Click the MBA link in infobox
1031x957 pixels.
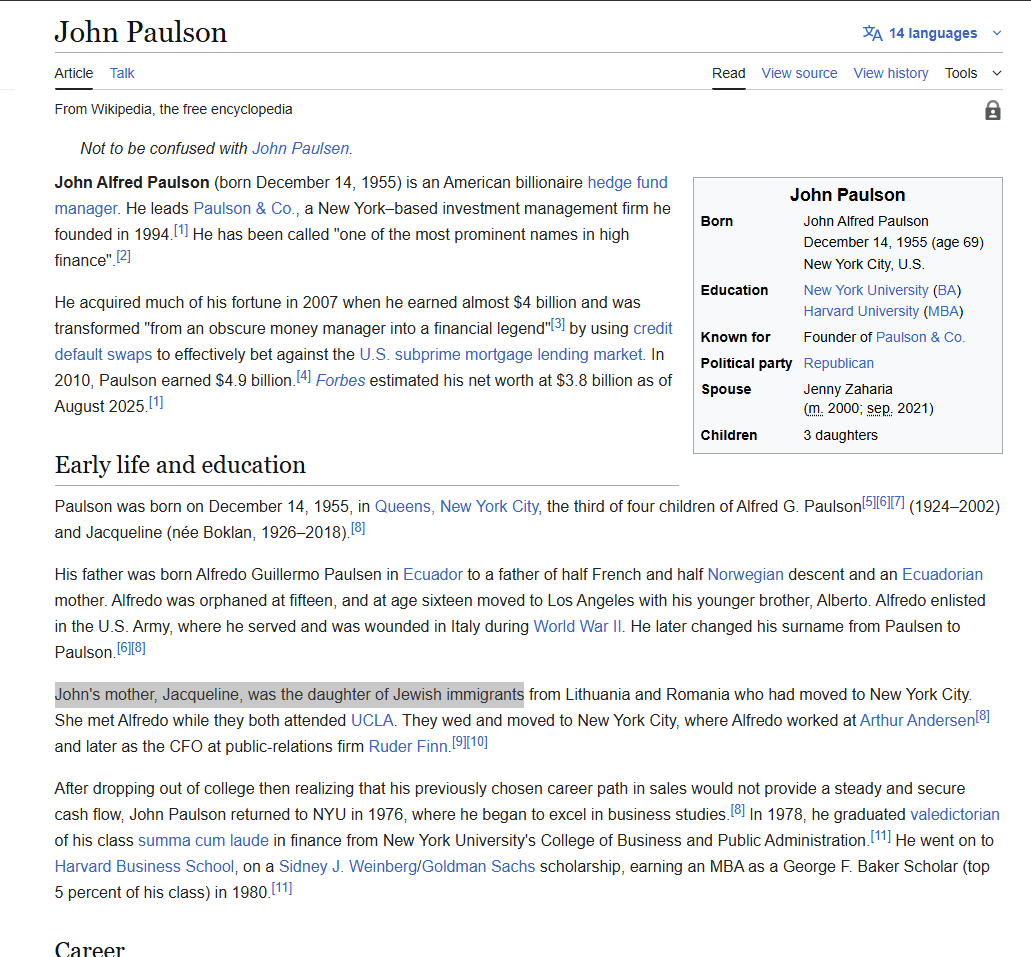[944, 311]
